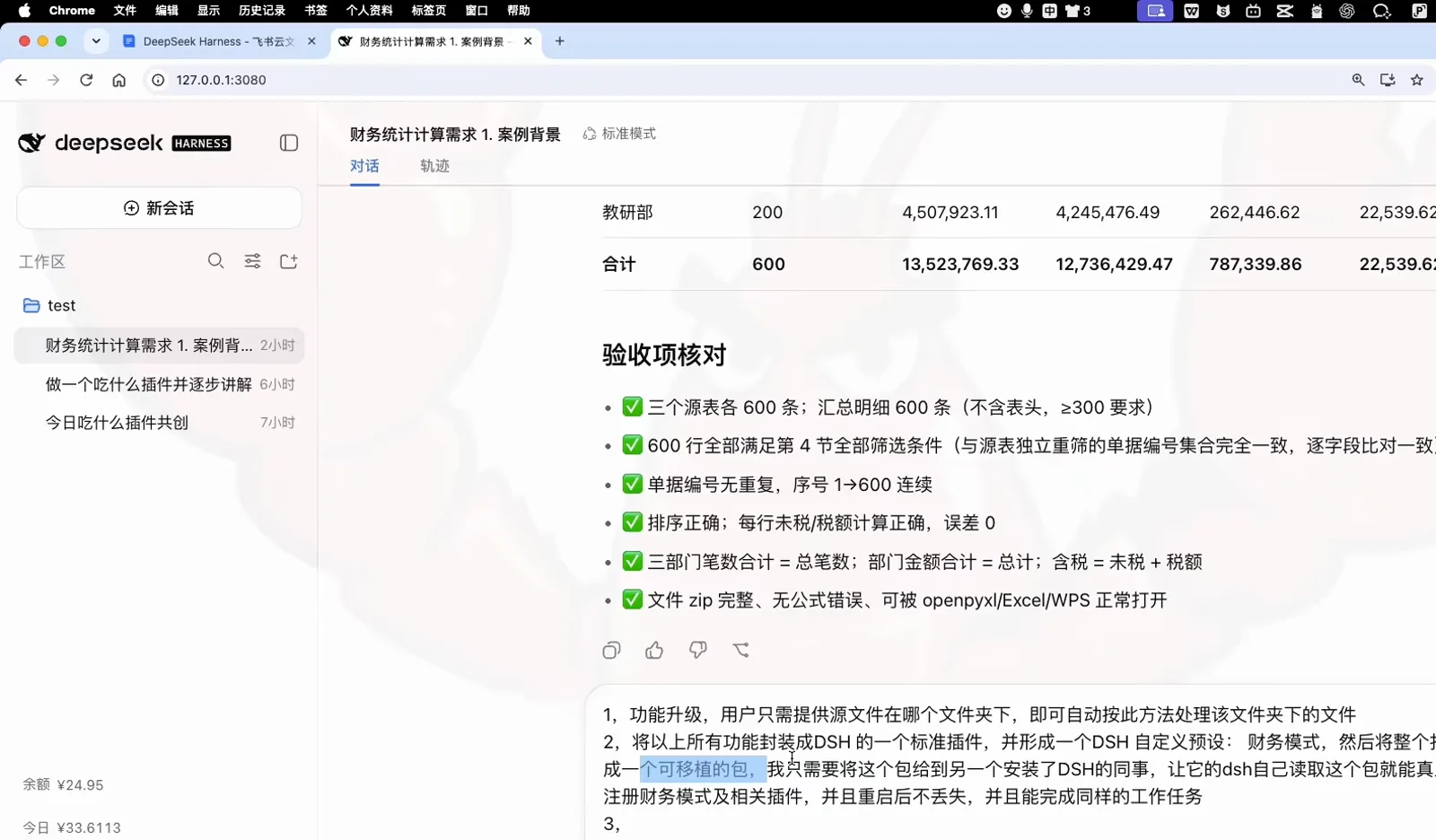
Task: Open the 帮助 menu
Action: tap(518, 11)
